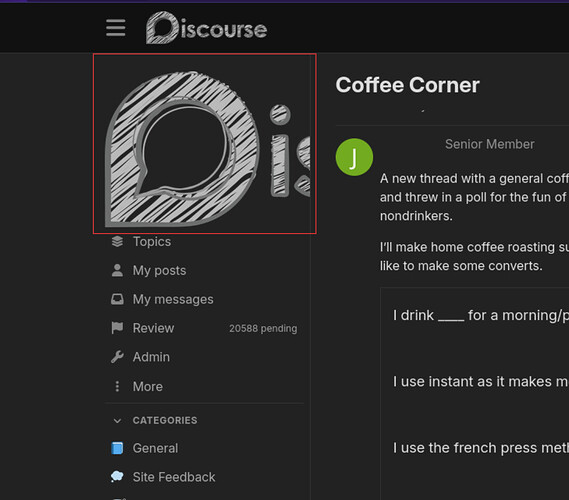Click the Site Feedback chat bubble icon
The height and width of the screenshot is (500, 569).
point(117,477)
